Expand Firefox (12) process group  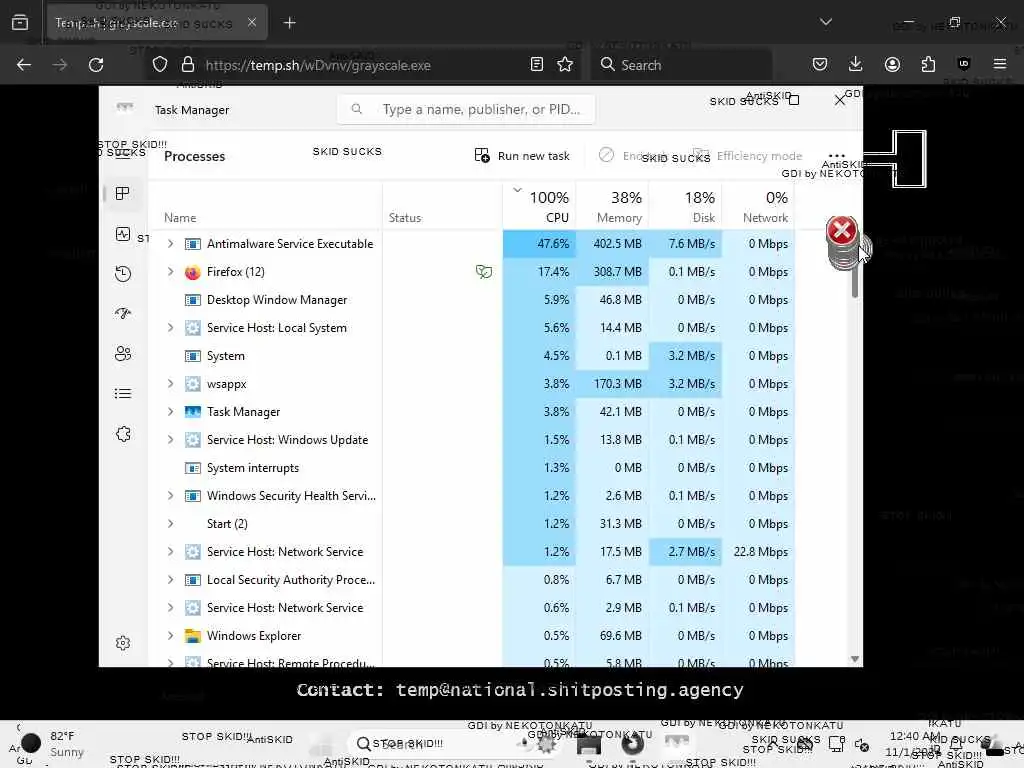pos(170,272)
